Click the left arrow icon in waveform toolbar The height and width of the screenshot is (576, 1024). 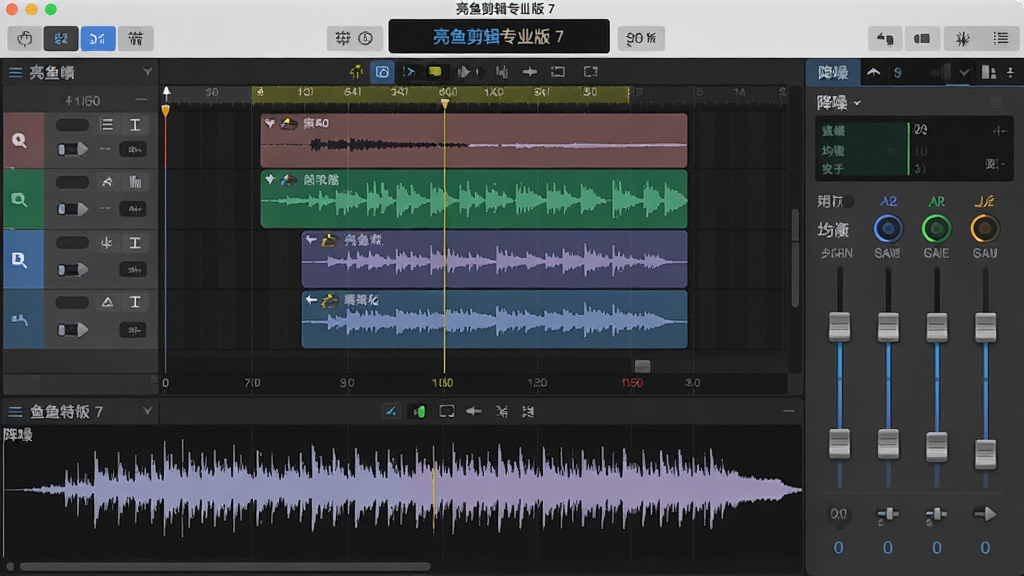click(473, 411)
